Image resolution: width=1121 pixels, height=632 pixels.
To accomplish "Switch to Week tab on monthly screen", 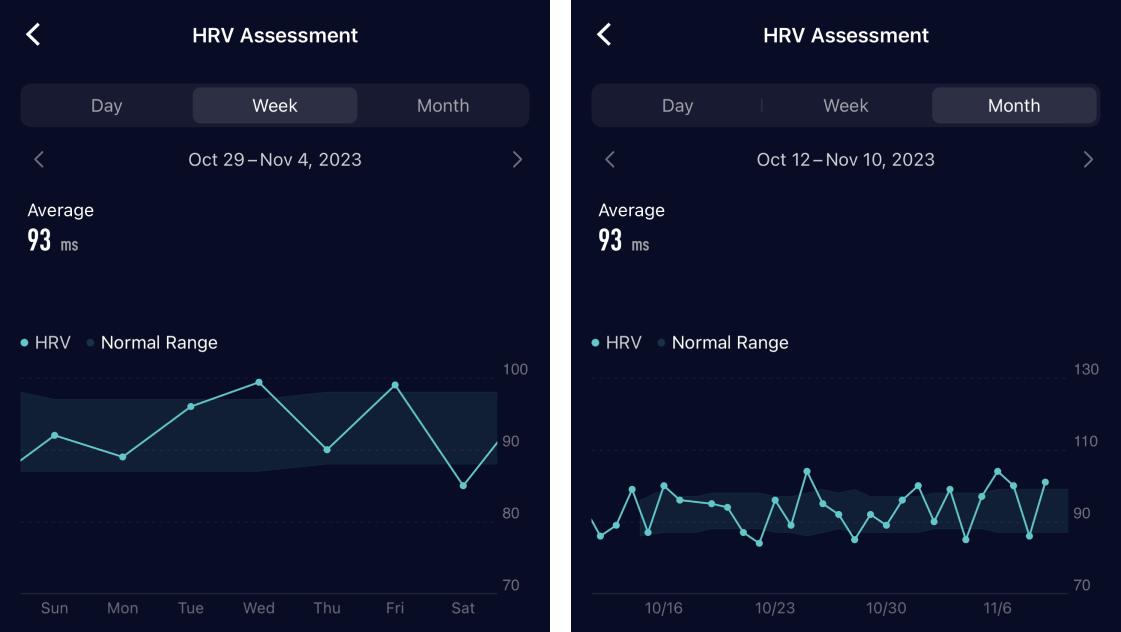I will (845, 105).
